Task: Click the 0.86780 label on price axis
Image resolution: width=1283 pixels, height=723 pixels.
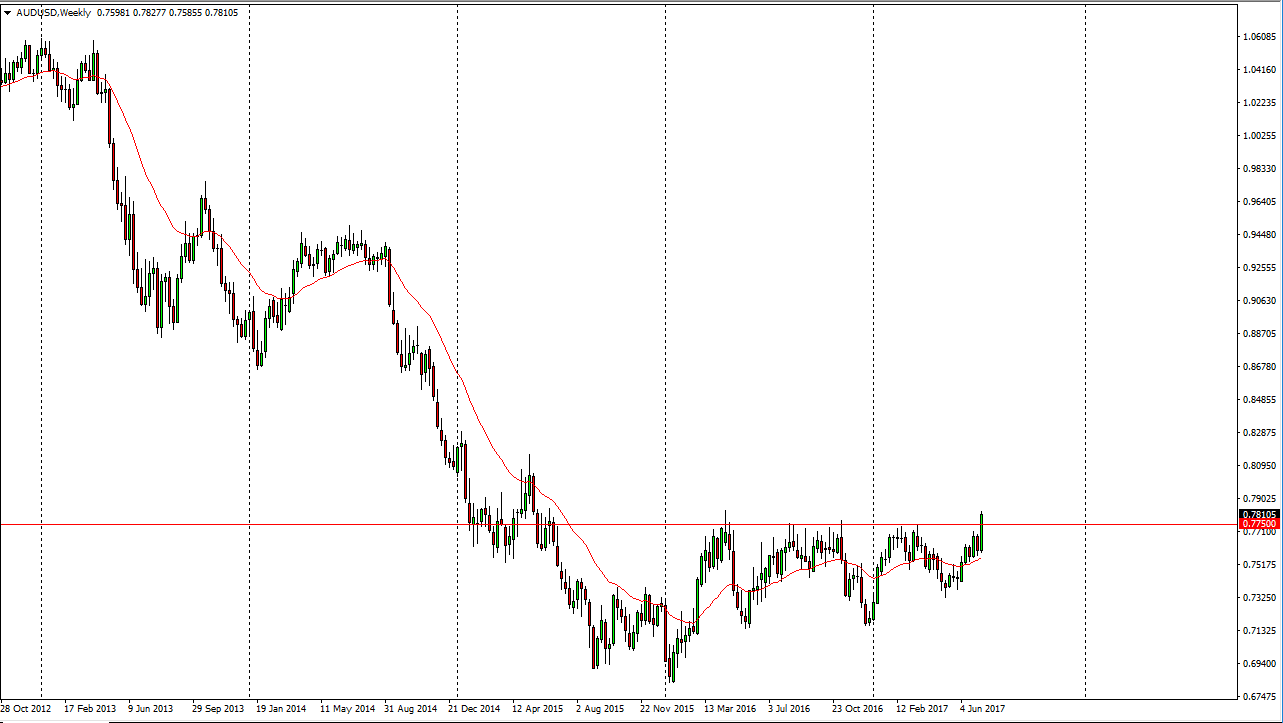Action: coord(1257,367)
